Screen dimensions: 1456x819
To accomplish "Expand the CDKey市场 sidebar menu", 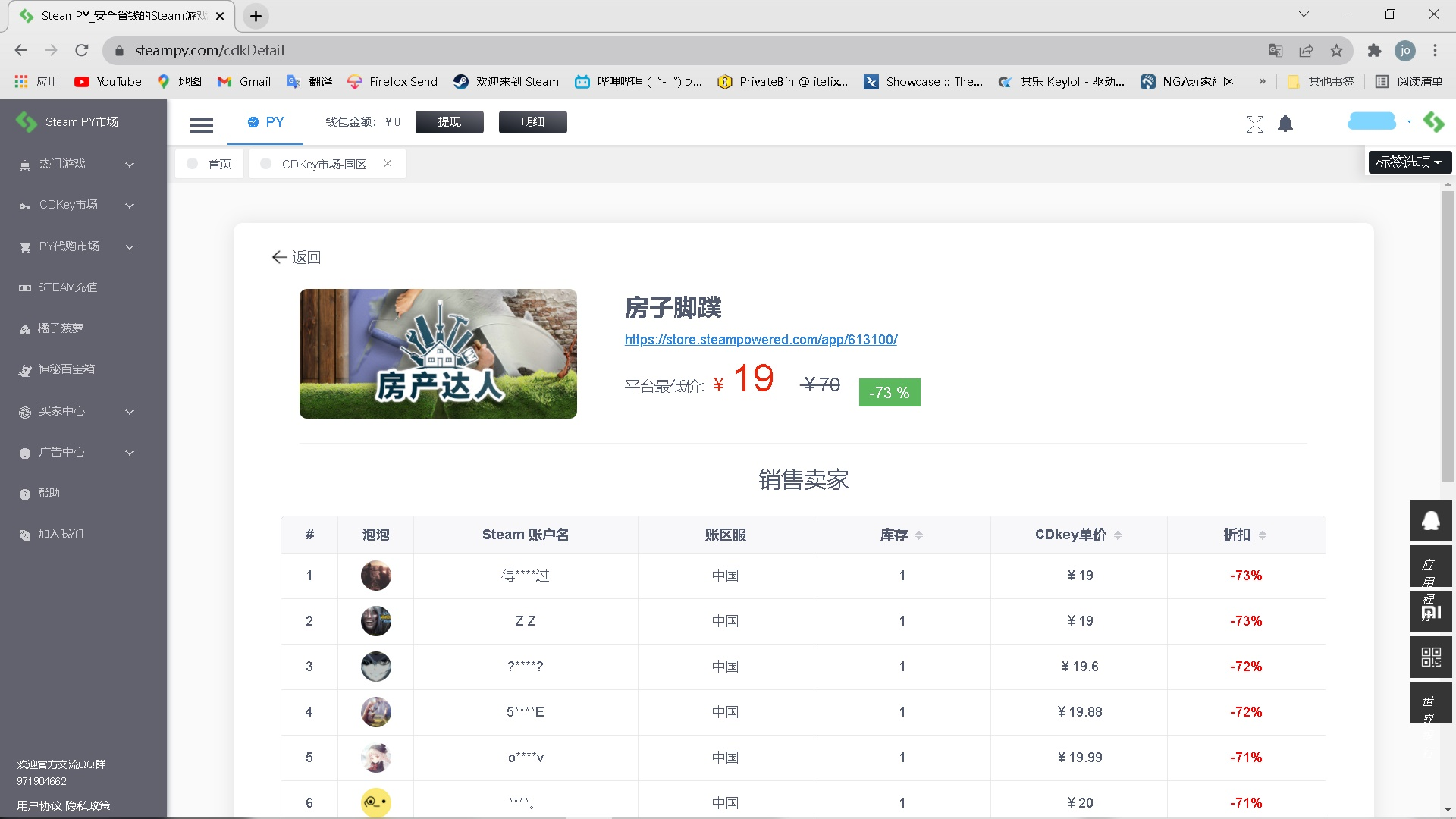I will (x=76, y=205).
